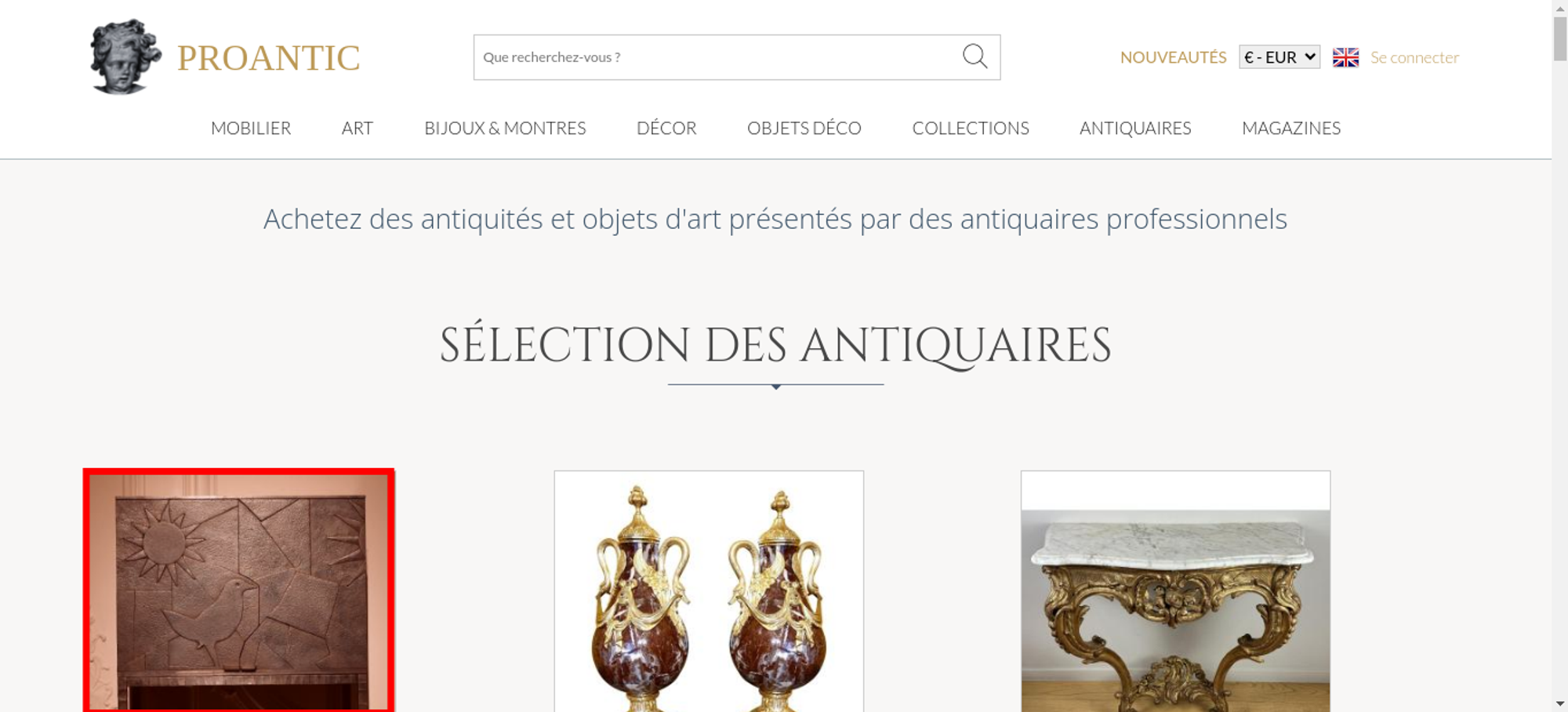Open the EUR currency dropdown
Image resolution: width=1568 pixels, height=712 pixels.
[1279, 57]
